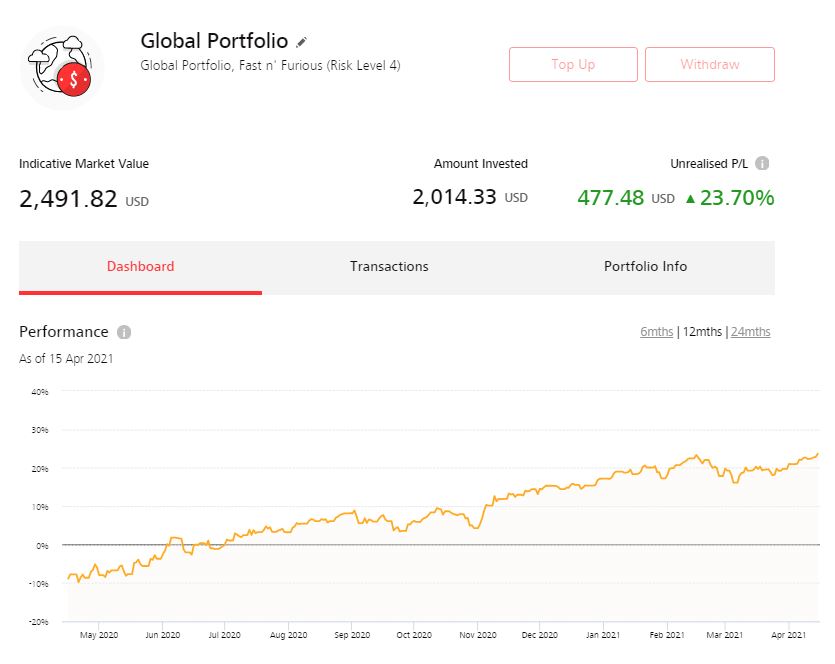This screenshot has width=835, height=664.
Task: Click the 2,014.33 amount invested figure
Action: coord(454,197)
